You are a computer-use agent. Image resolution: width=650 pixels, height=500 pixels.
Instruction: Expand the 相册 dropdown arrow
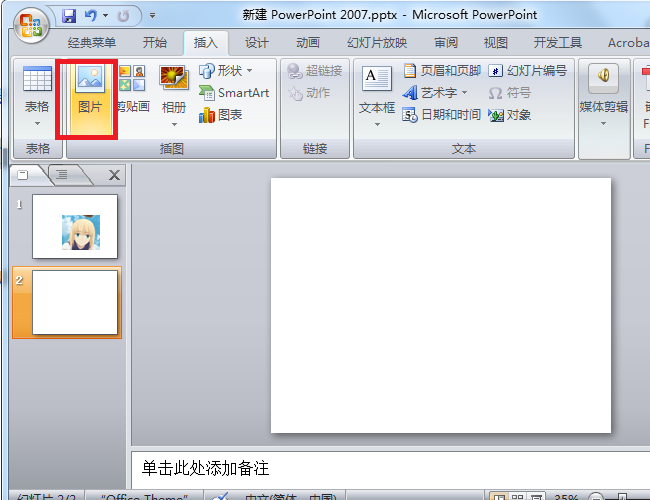(174, 124)
